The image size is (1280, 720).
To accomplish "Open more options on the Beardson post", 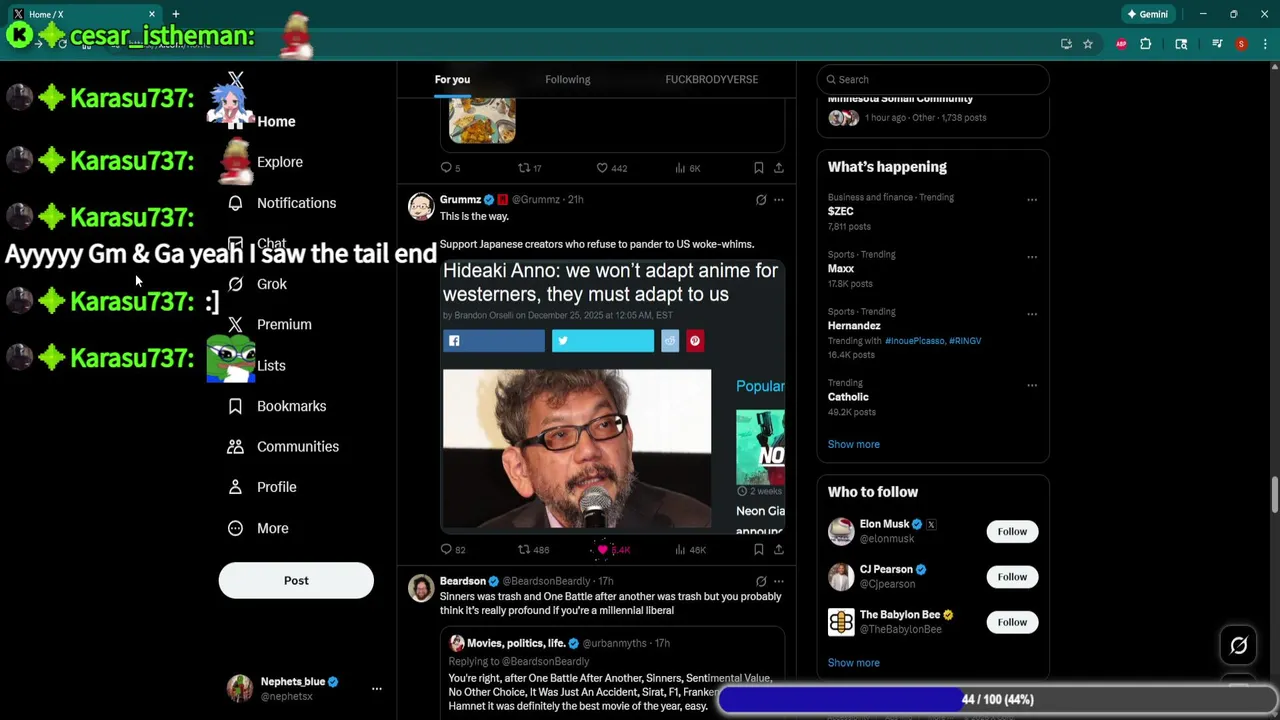I will pyautogui.click(x=779, y=581).
